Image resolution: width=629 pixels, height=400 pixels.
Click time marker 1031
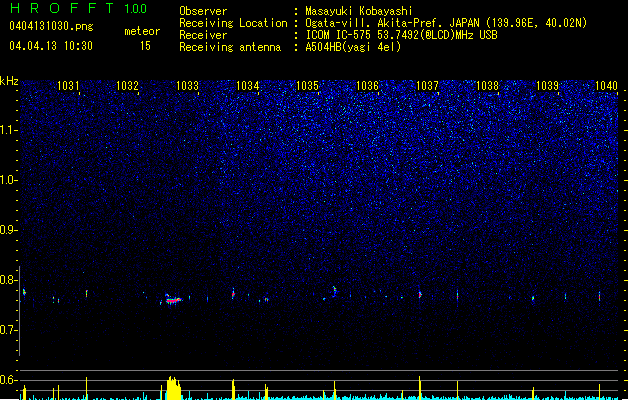point(68,86)
